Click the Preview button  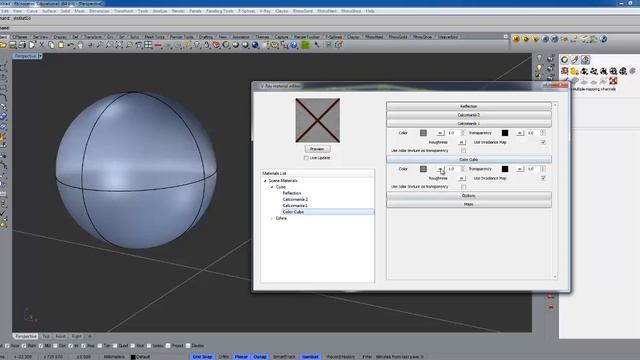click(317, 149)
